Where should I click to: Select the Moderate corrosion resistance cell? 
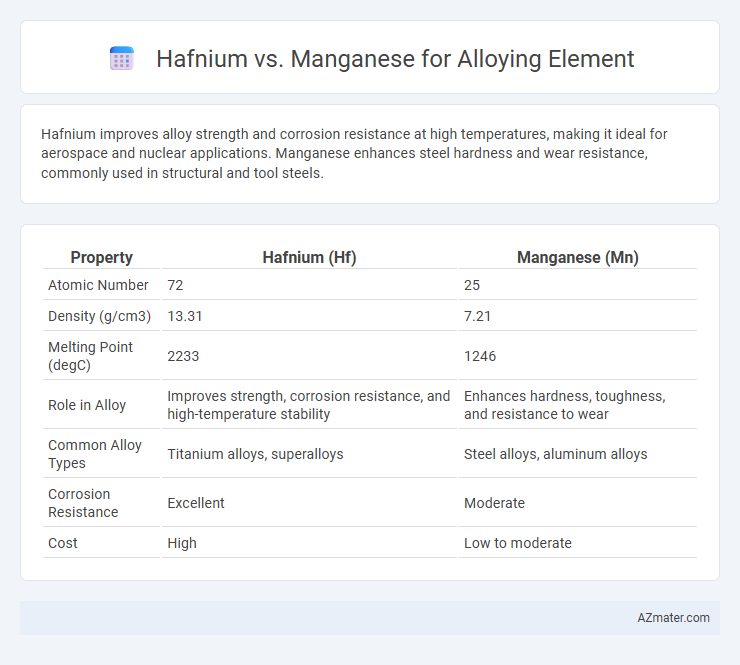494,503
